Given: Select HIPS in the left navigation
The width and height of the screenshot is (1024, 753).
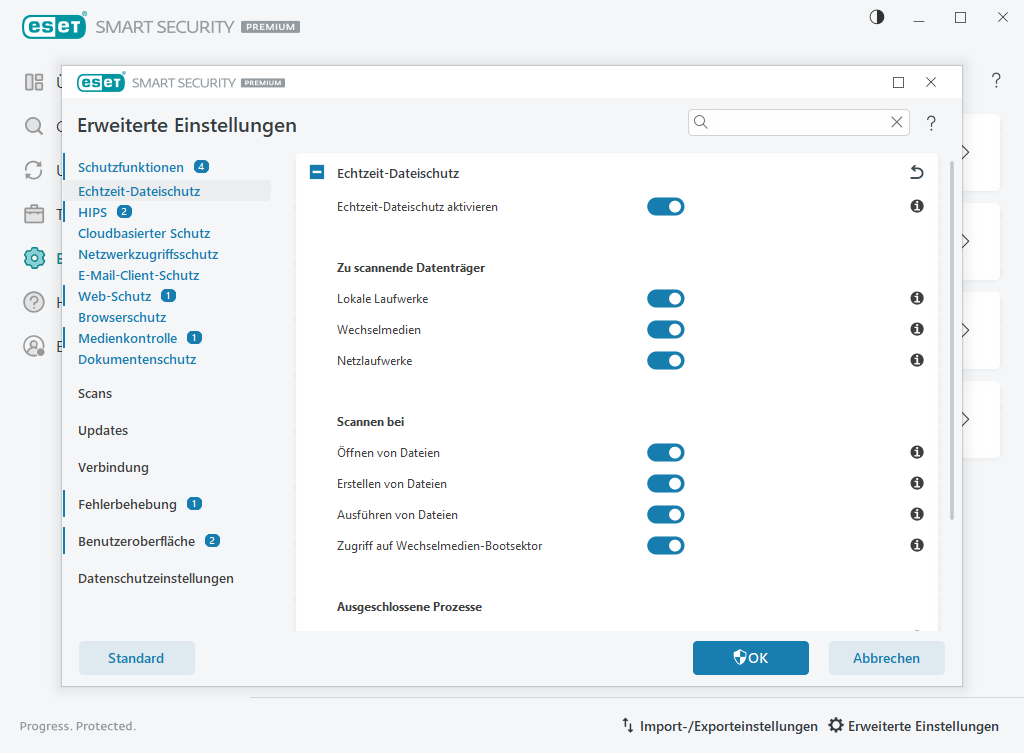Looking at the screenshot, I should click(x=92, y=212).
